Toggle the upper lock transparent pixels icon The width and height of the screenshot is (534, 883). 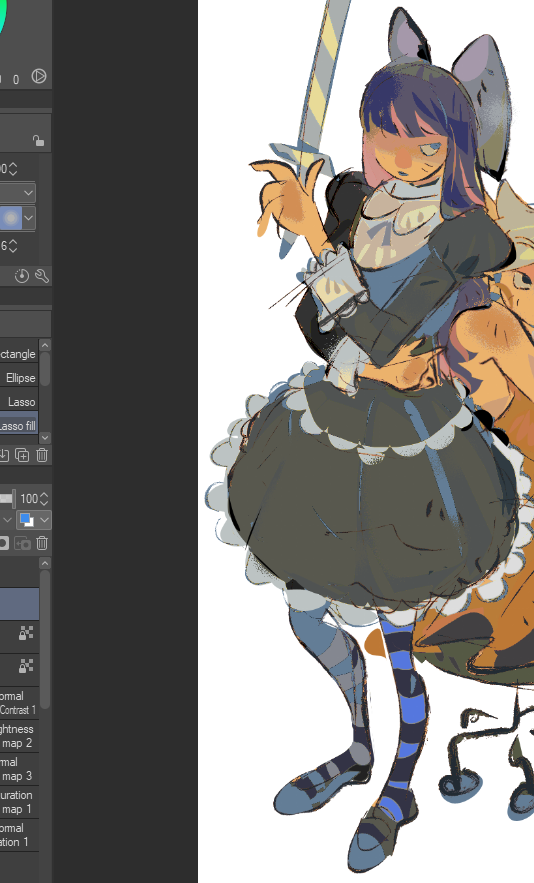26,634
